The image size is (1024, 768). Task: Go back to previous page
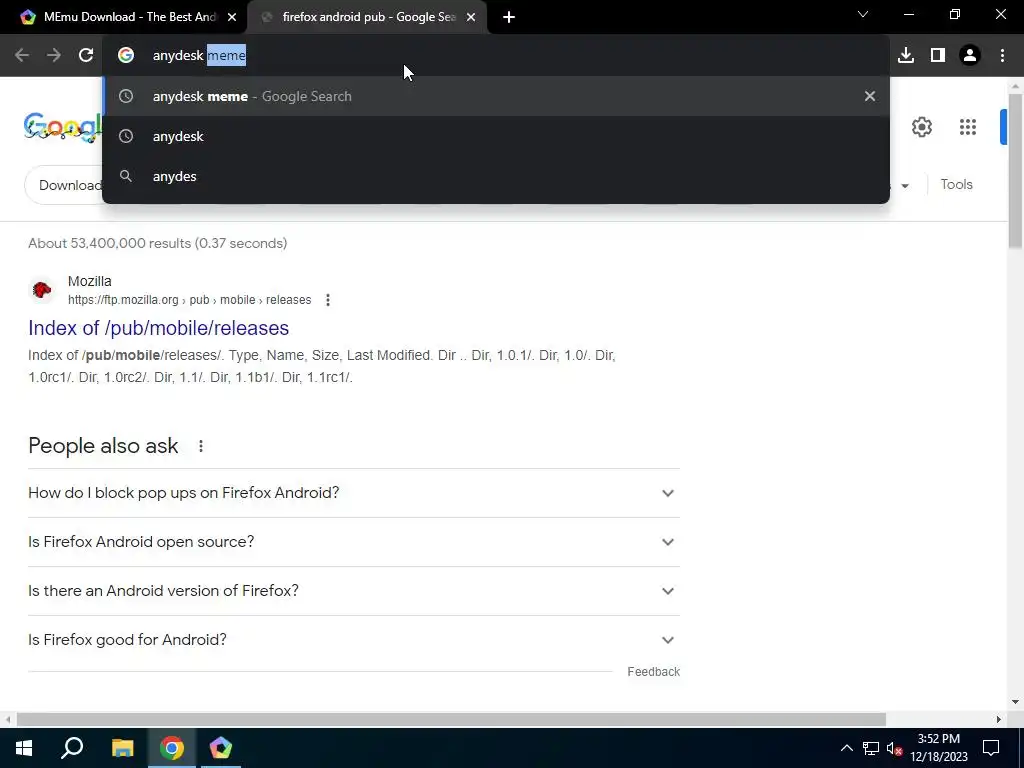(22, 56)
